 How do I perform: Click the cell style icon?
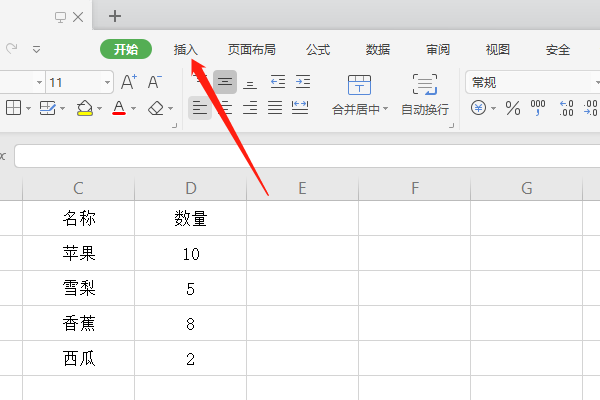[x=47, y=108]
